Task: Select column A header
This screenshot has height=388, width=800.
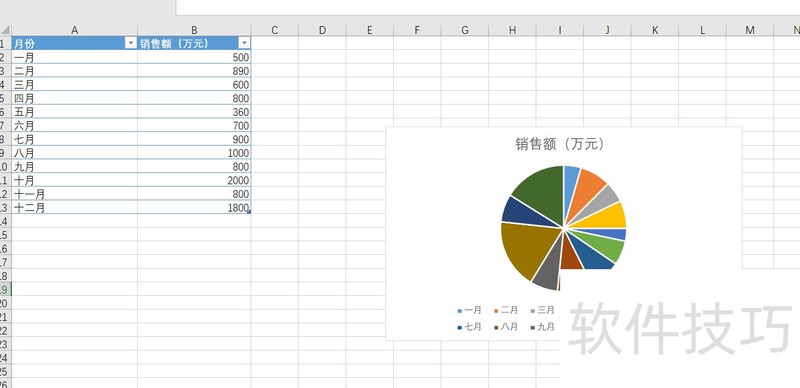Action: click(74, 30)
